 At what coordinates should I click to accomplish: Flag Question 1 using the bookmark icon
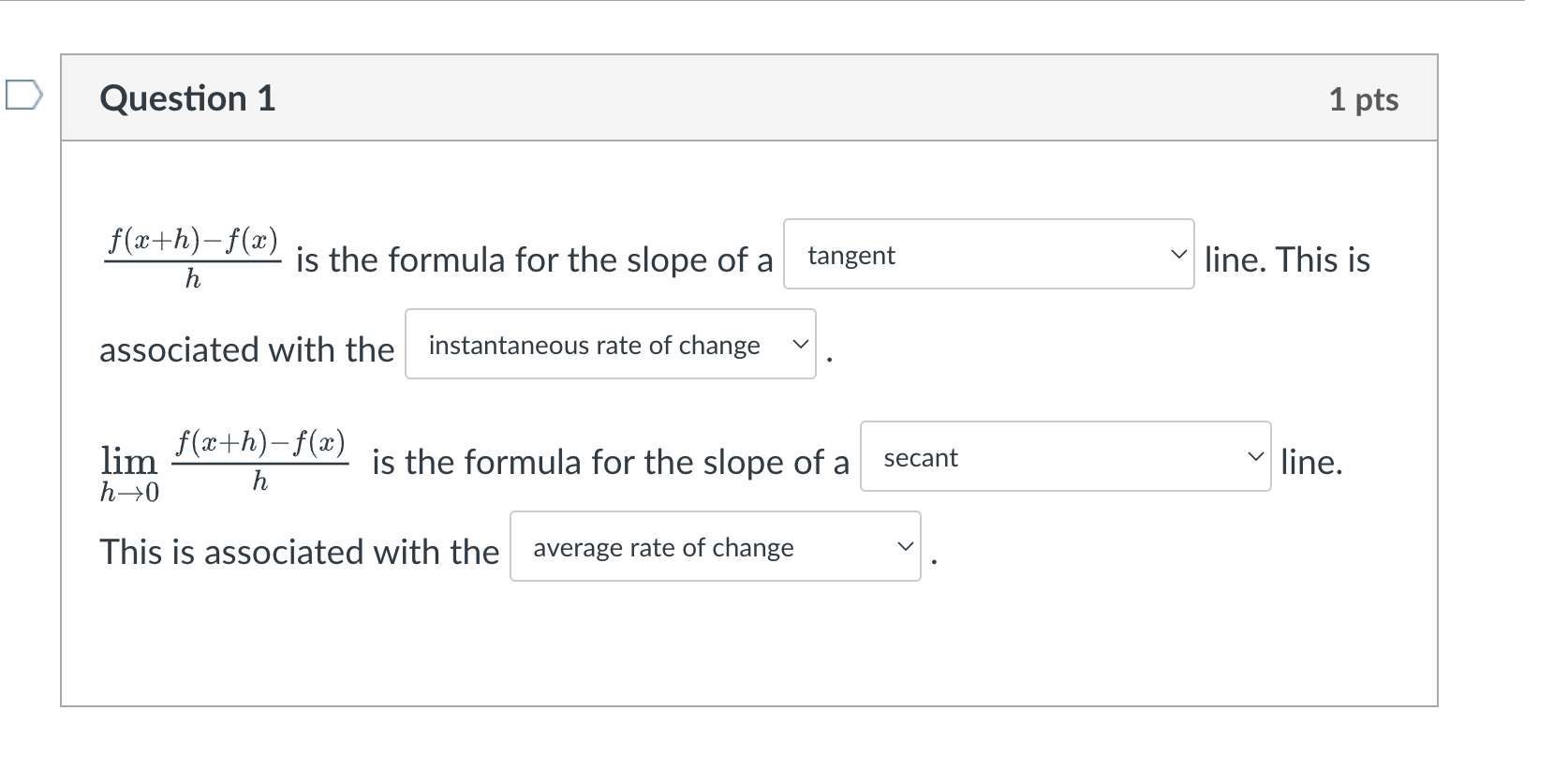click(x=23, y=96)
